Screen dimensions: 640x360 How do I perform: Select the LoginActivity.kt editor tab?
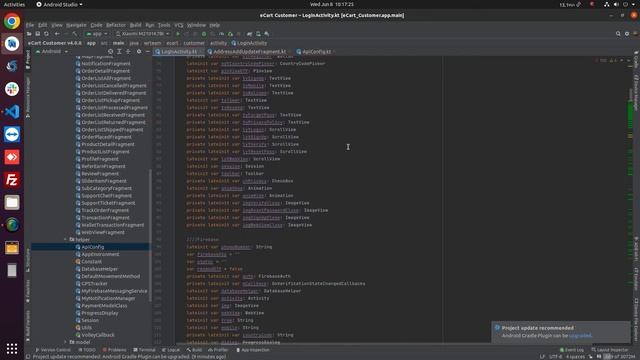tap(179, 51)
